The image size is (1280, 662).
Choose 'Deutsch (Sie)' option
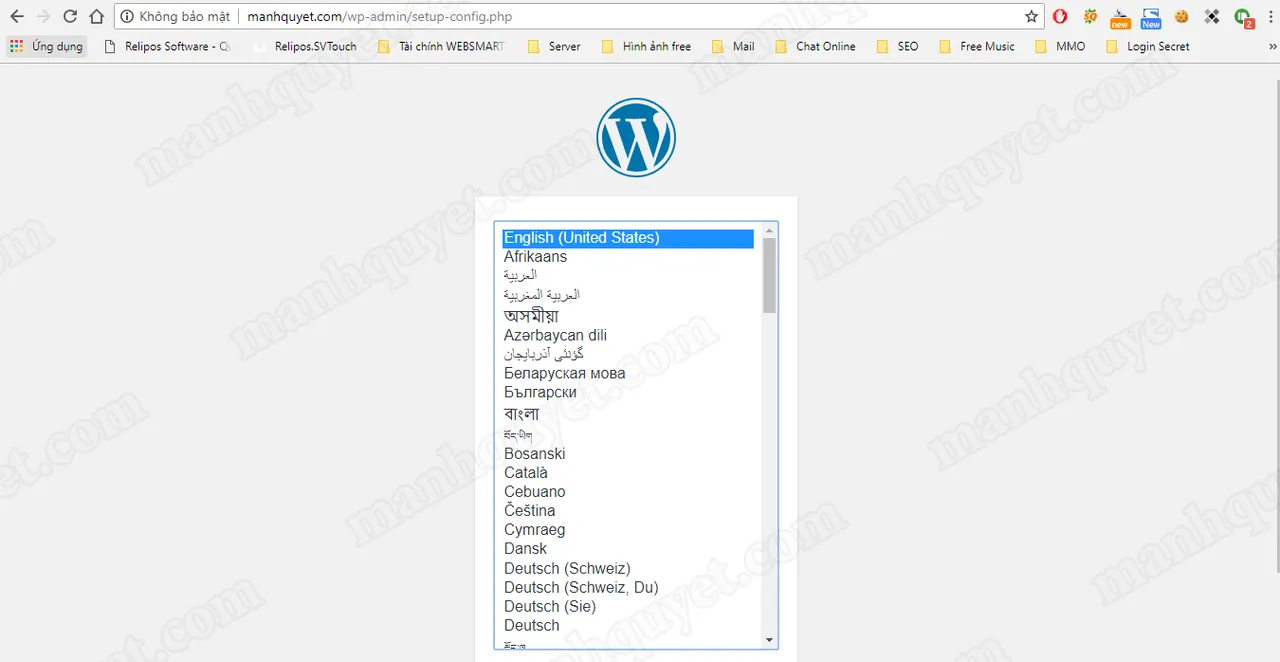click(x=628, y=607)
